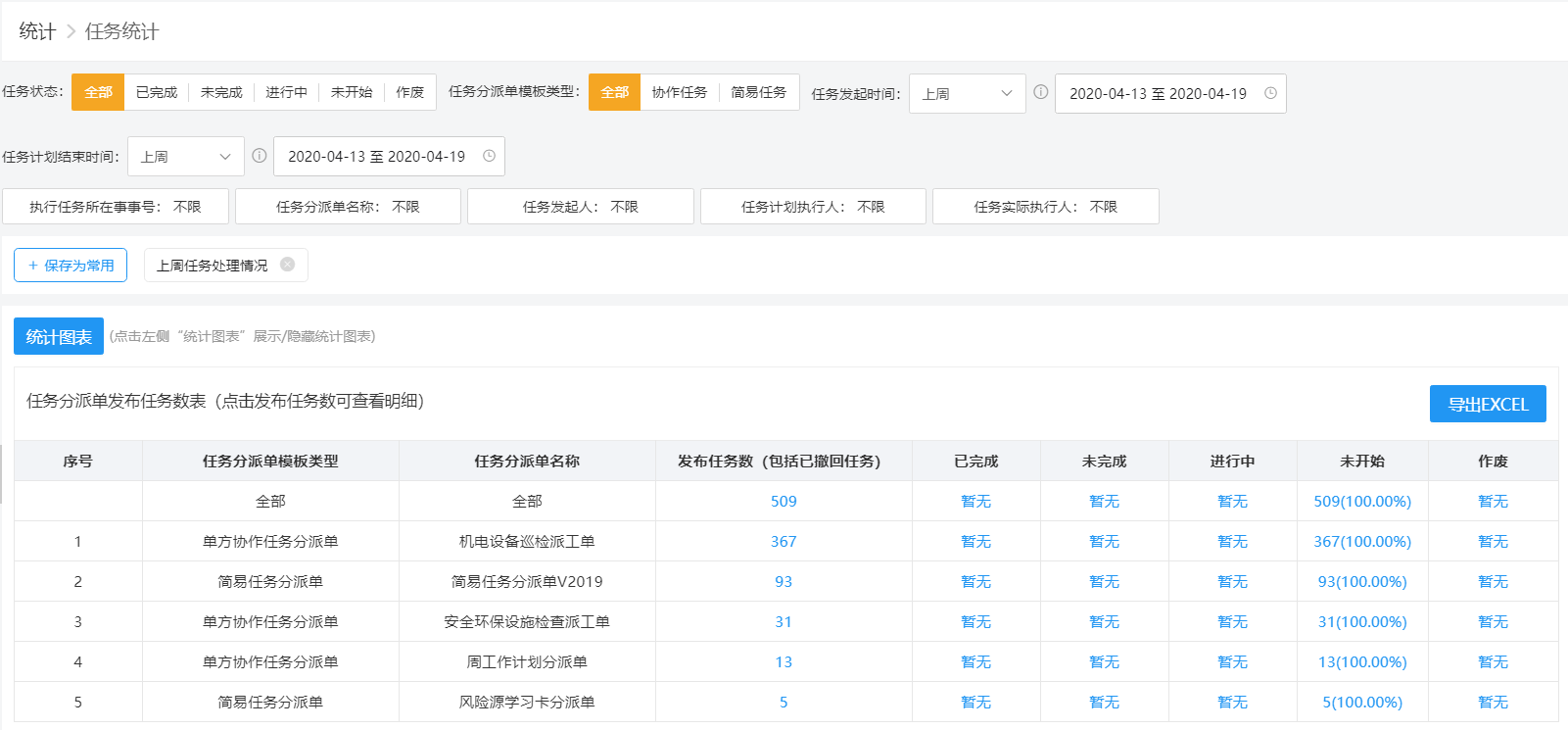Viewport: 1568px width, 730px height.
Task: Choose 简易任务 template type
Action: (759, 92)
